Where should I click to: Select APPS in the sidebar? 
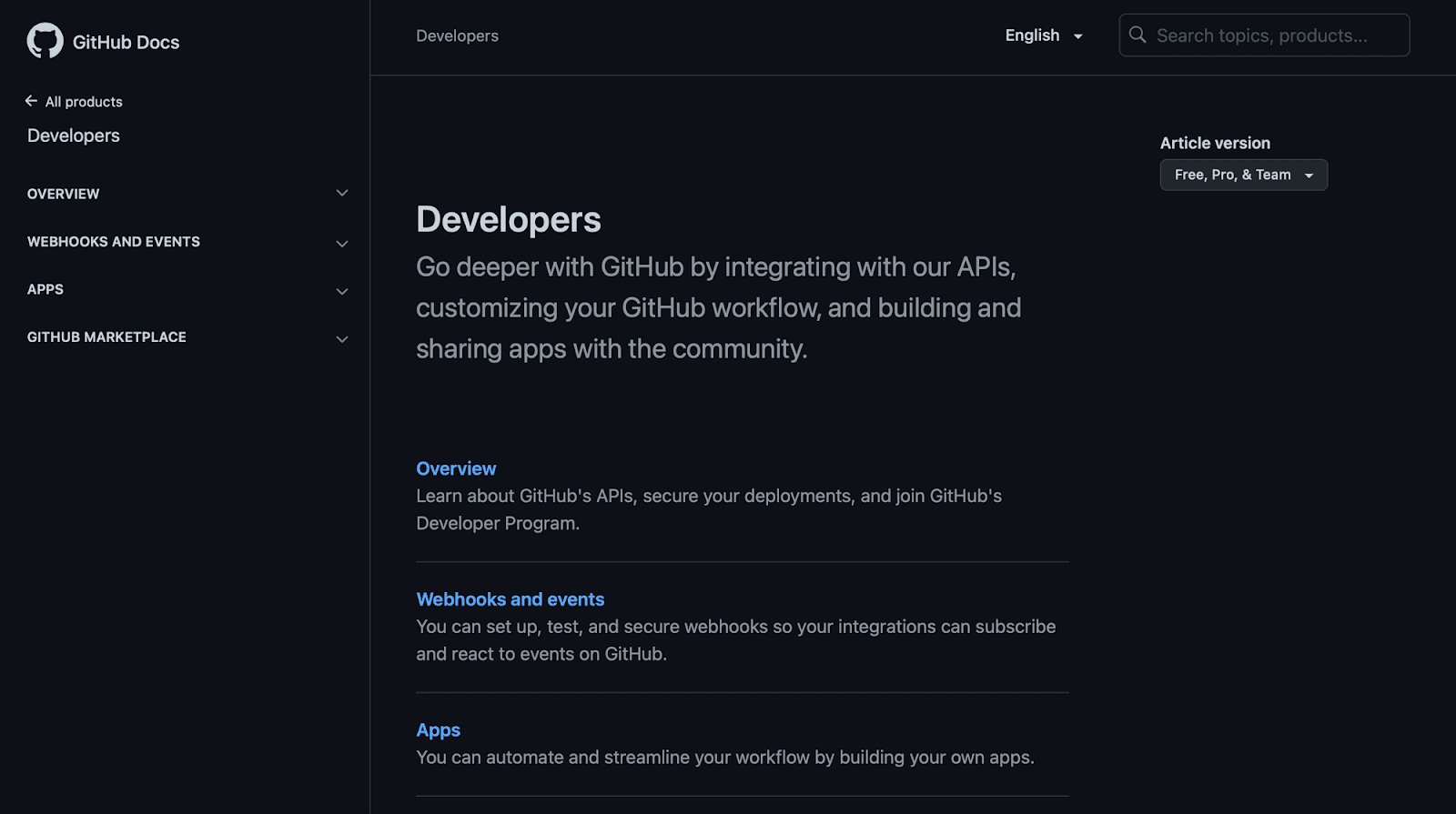[x=45, y=289]
